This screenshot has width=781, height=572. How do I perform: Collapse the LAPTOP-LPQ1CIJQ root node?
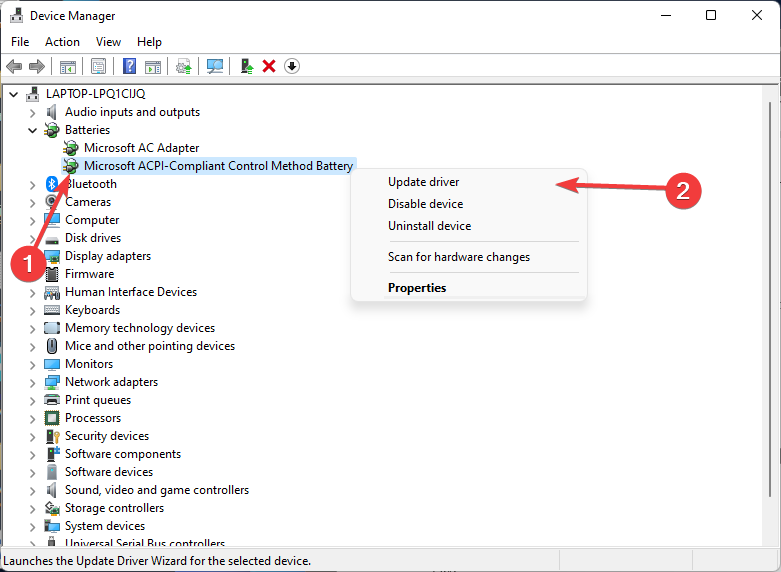pos(13,94)
